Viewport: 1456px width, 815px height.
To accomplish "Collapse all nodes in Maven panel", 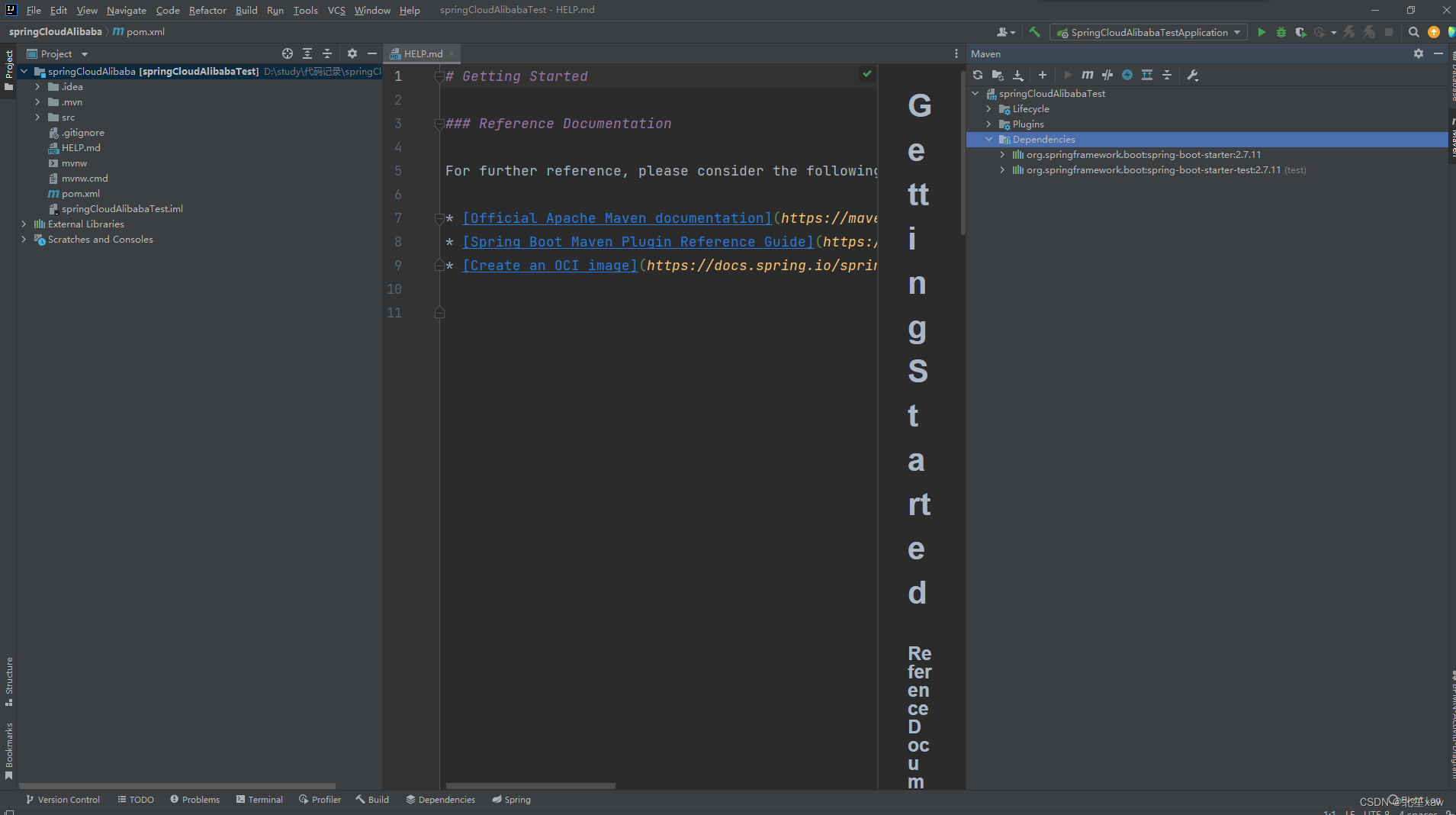I will pyautogui.click(x=1167, y=75).
